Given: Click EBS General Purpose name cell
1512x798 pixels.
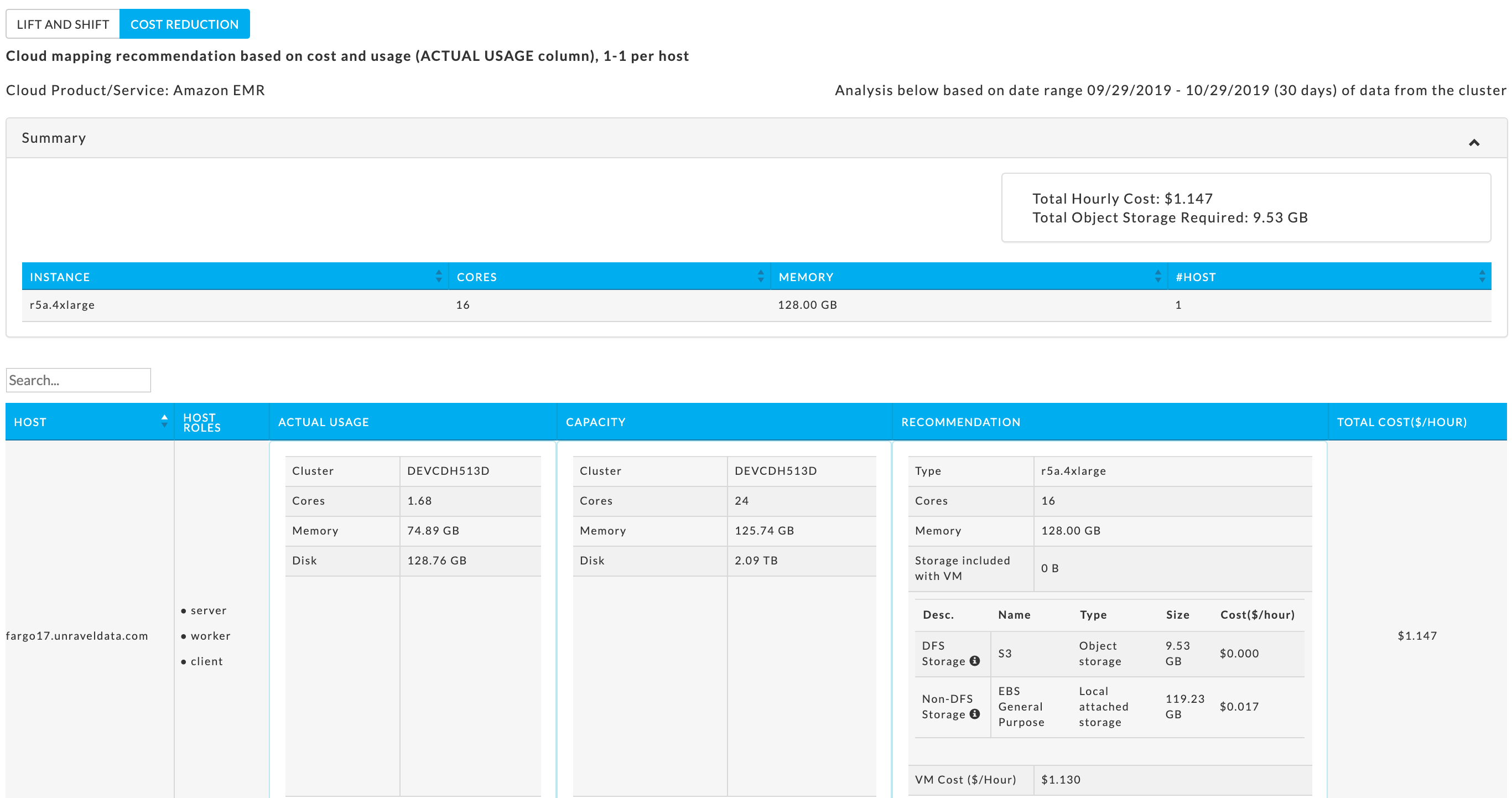Looking at the screenshot, I should click(x=1021, y=706).
